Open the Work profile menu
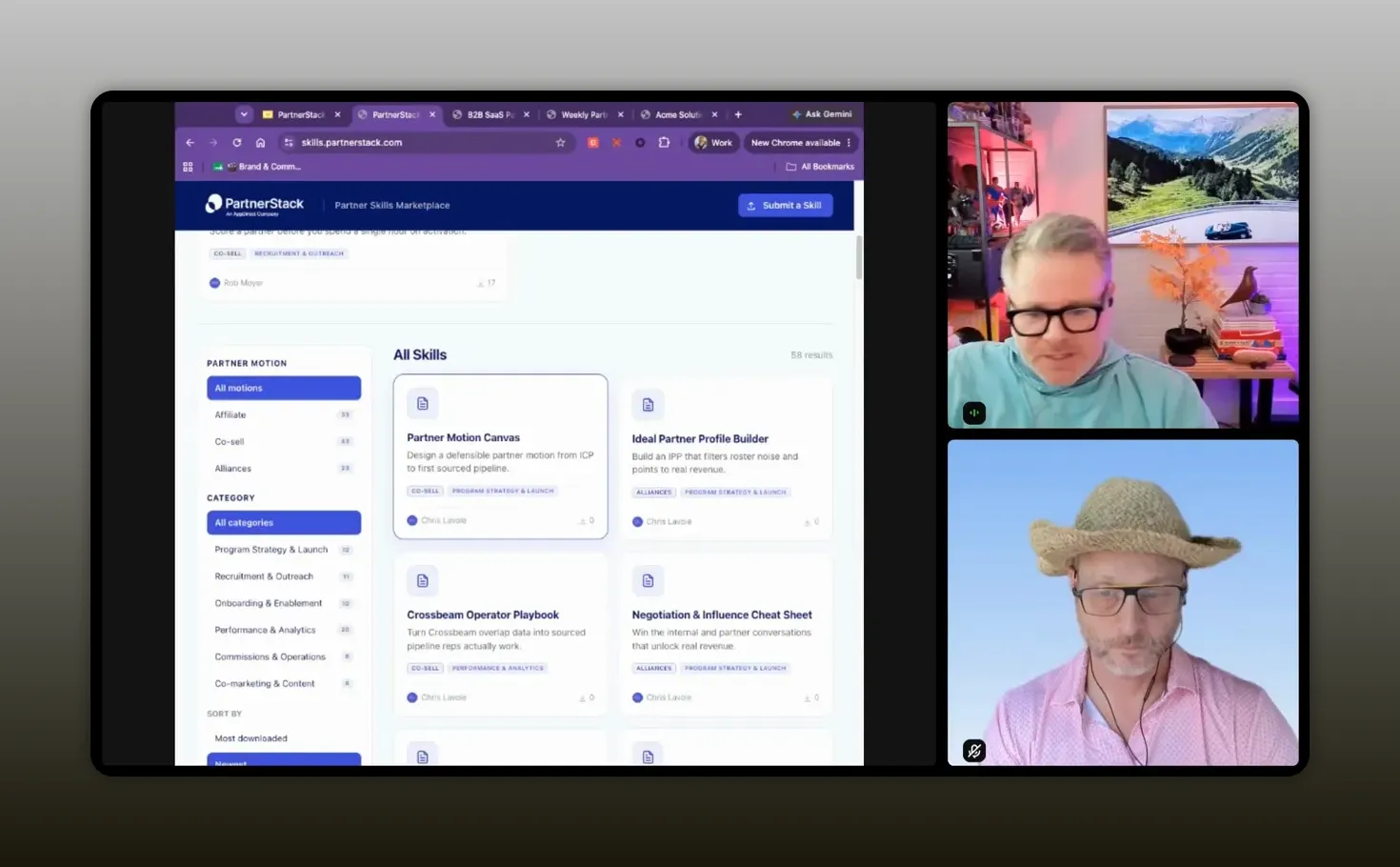The image size is (1400, 867). [x=713, y=143]
